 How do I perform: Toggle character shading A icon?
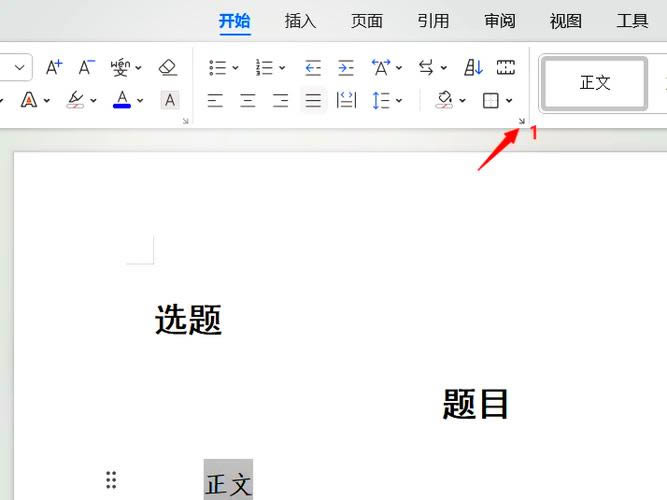170,100
